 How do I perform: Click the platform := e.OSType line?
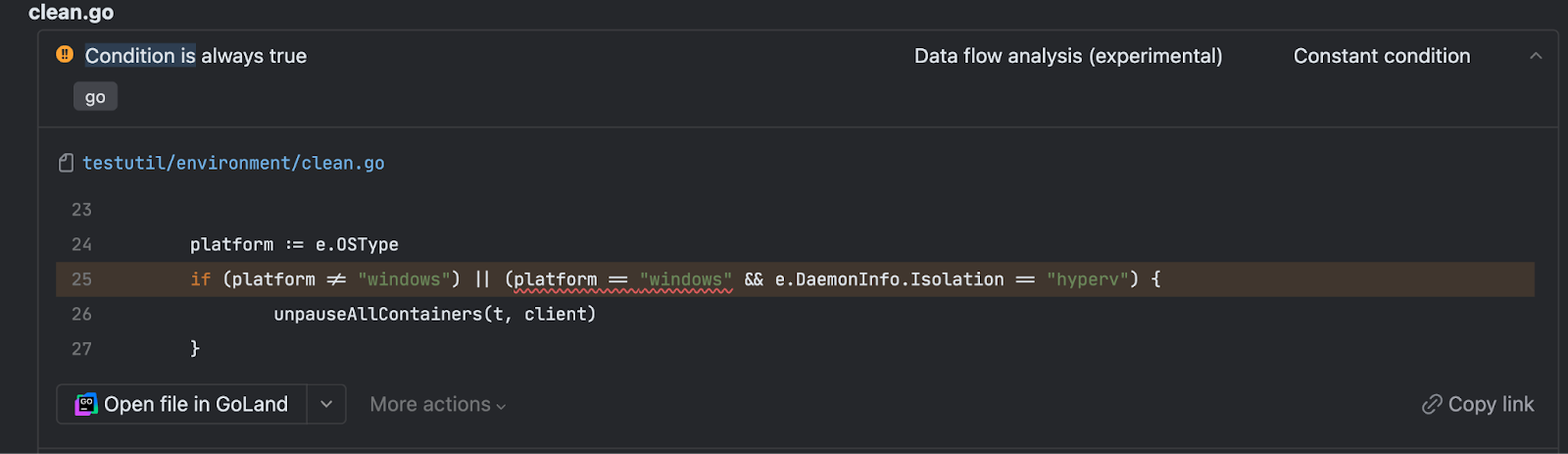pos(294,244)
